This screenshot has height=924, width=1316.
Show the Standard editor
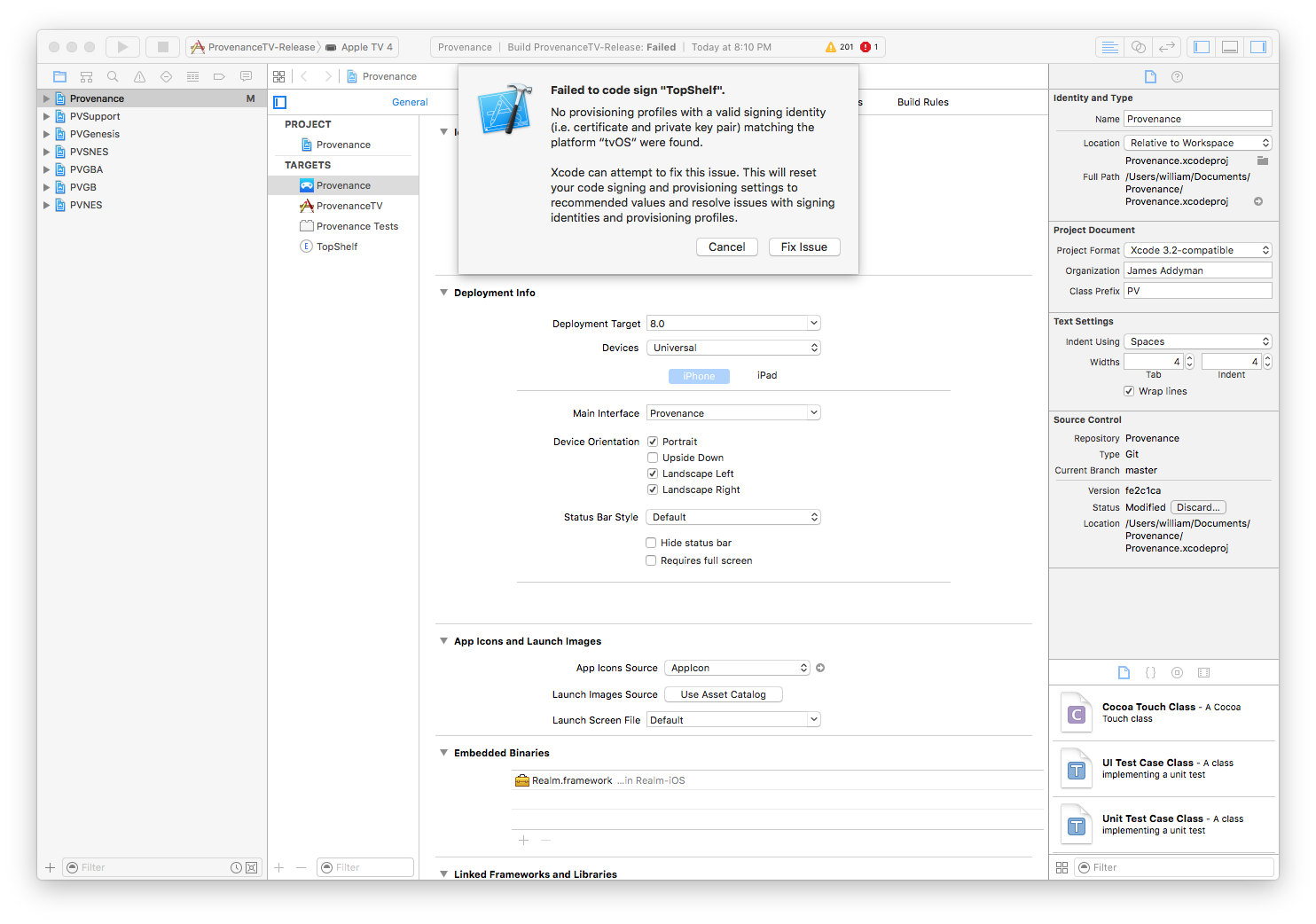(1109, 47)
